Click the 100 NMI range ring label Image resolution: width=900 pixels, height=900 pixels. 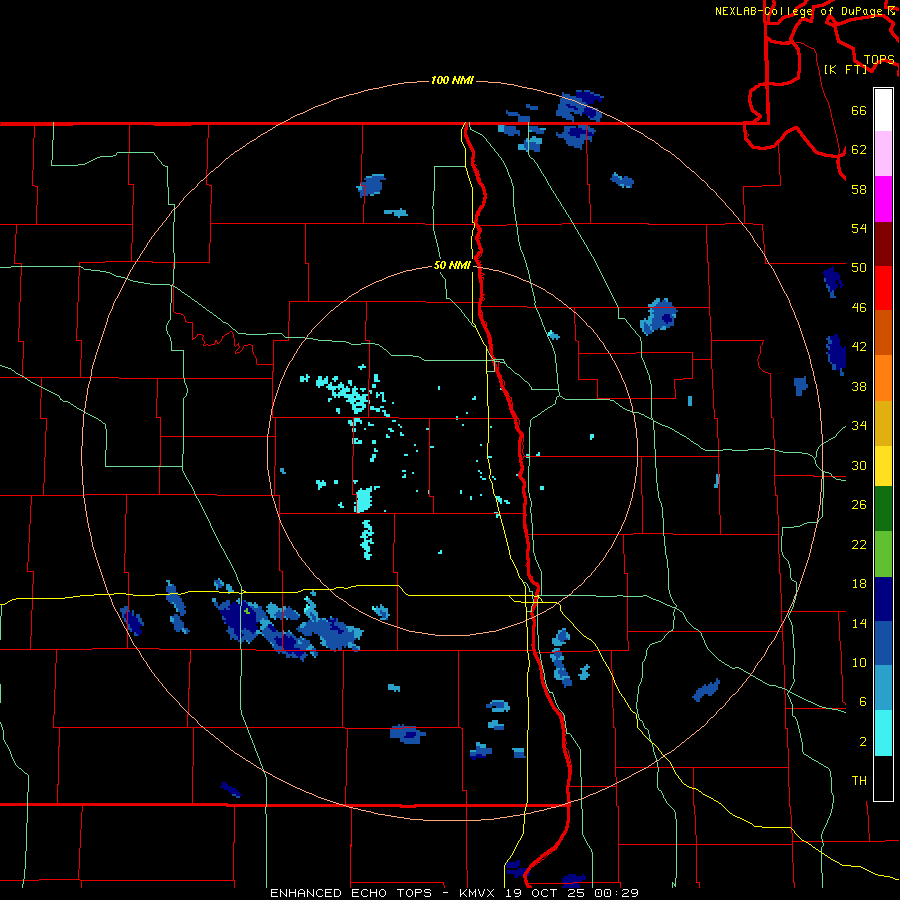(452, 80)
